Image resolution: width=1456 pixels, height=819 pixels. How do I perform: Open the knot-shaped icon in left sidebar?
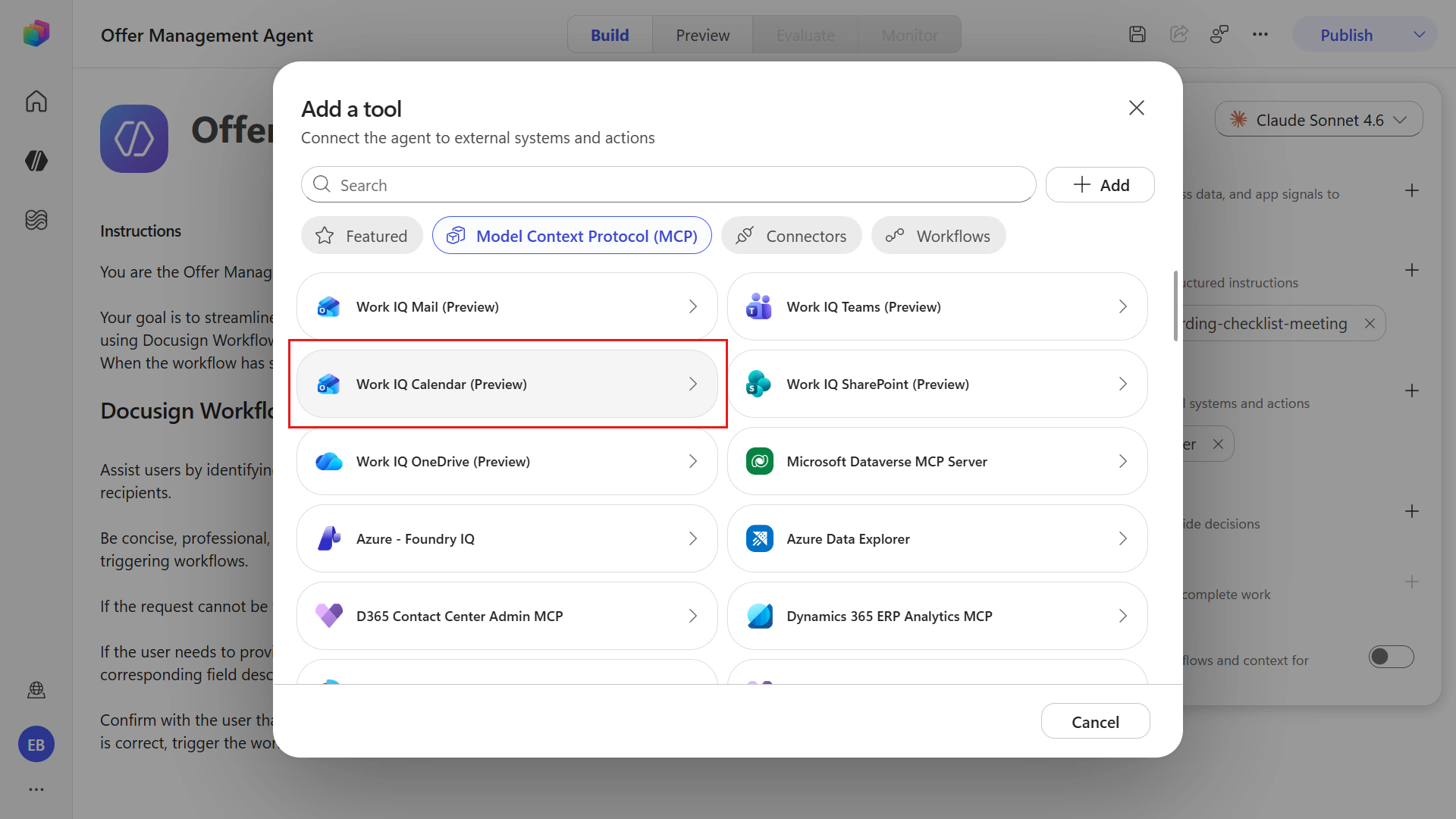click(x=36, y=220)
